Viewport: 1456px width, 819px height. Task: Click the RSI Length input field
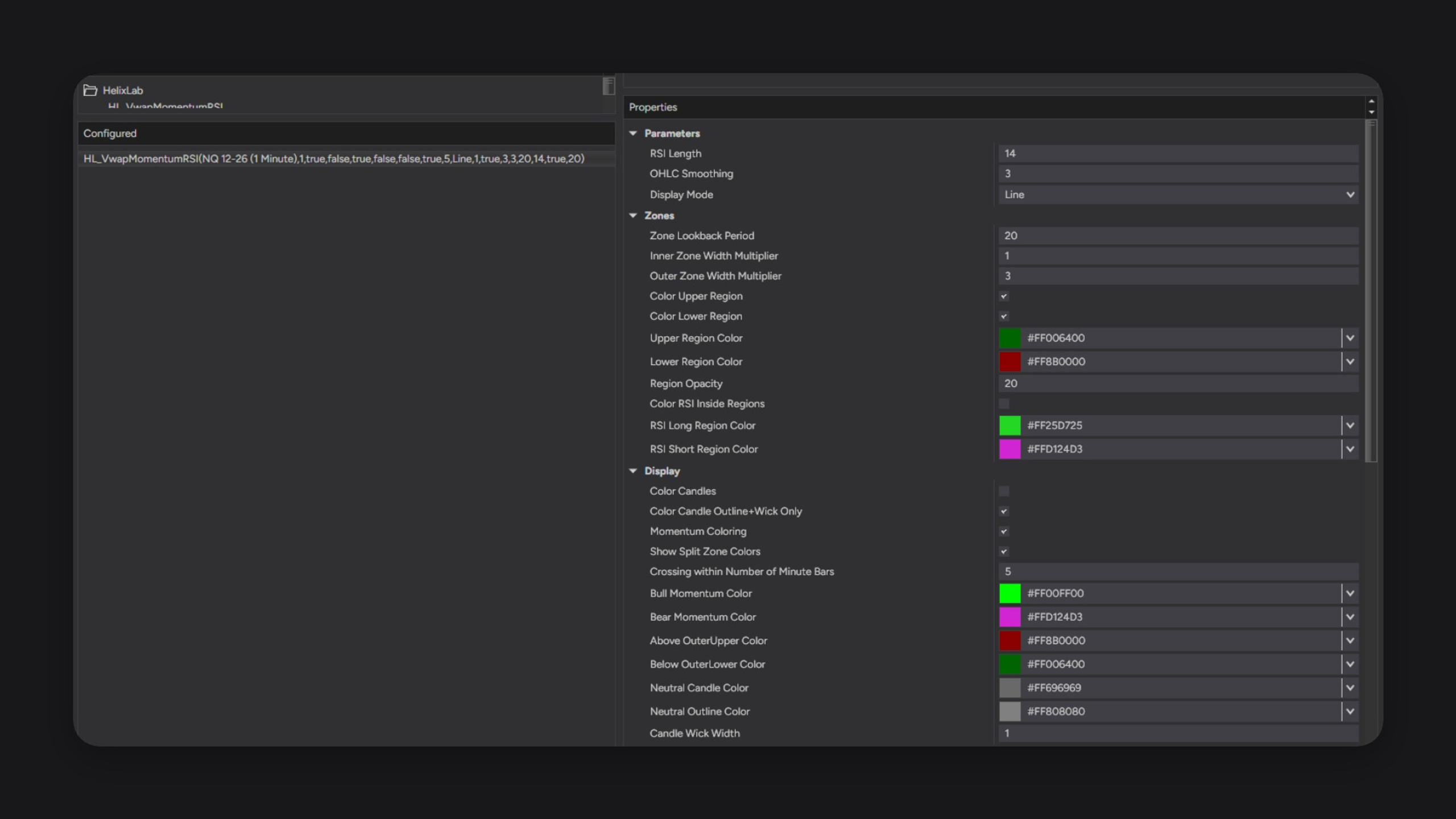(x=1178, y=154)
